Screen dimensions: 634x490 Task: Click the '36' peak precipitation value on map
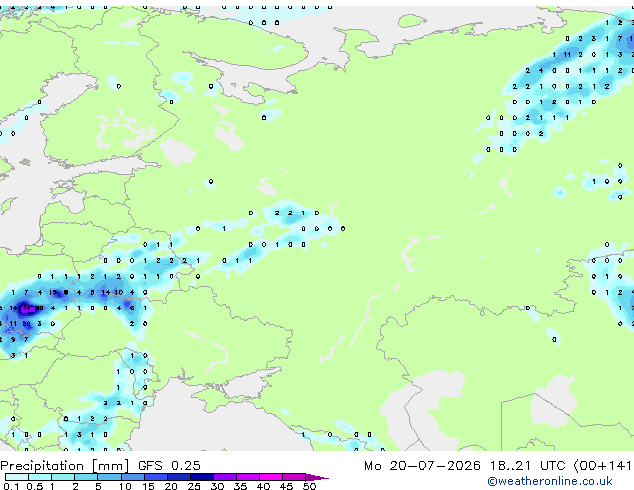(26, 308)
